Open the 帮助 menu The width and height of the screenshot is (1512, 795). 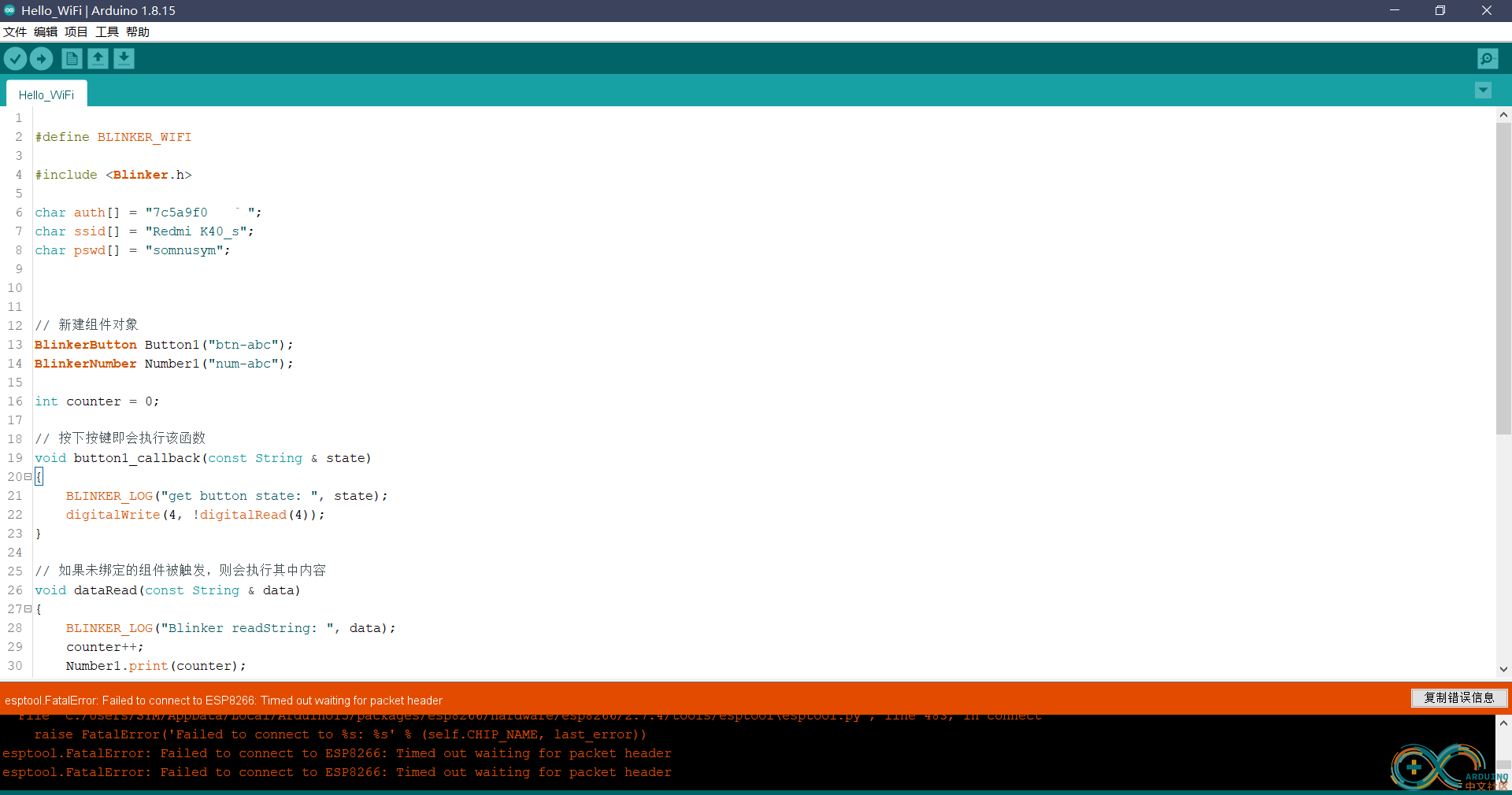[138, 32]
